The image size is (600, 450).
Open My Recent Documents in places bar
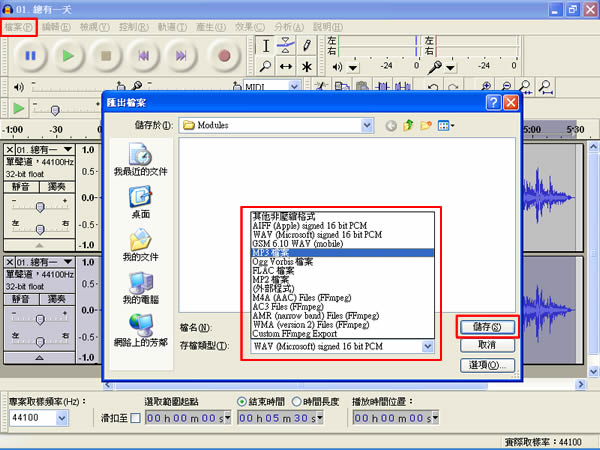[x=140, y=159]
